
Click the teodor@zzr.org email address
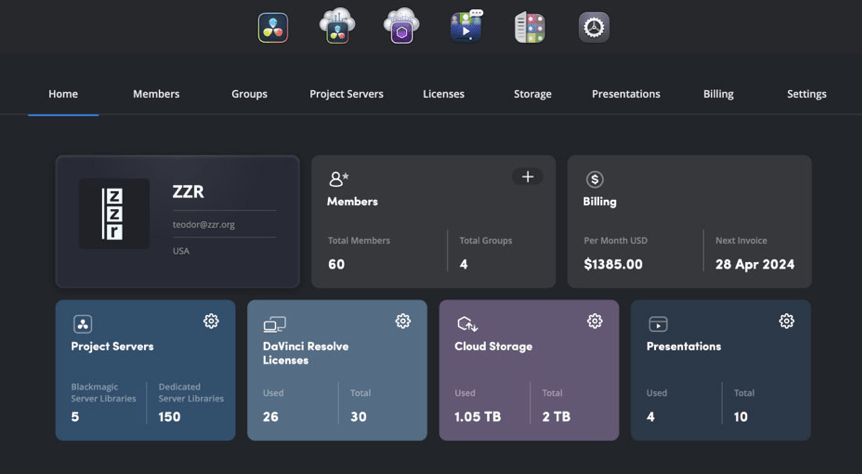[x=203, y=224]
